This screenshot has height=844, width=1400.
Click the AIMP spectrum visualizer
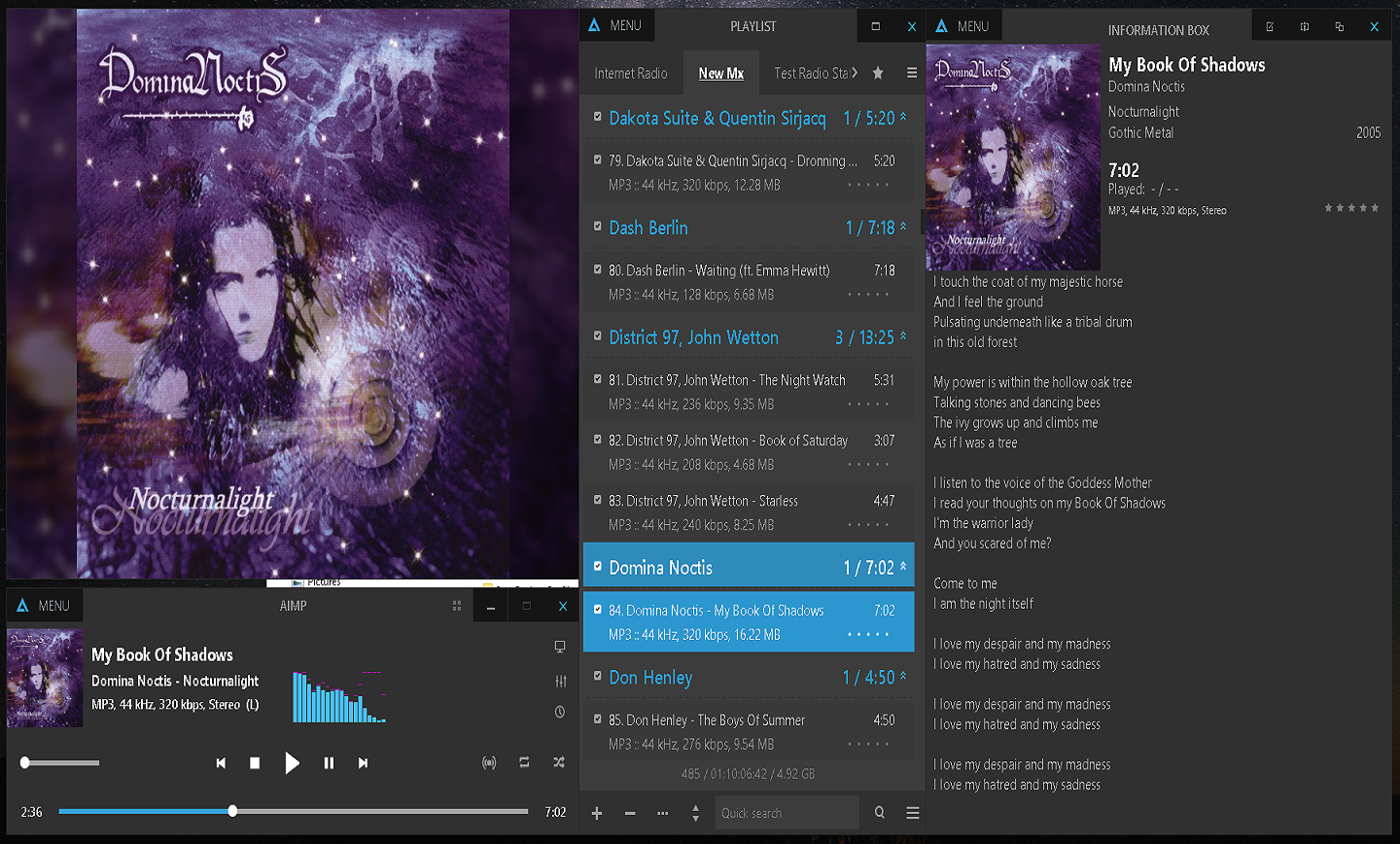tap(340, 696)
